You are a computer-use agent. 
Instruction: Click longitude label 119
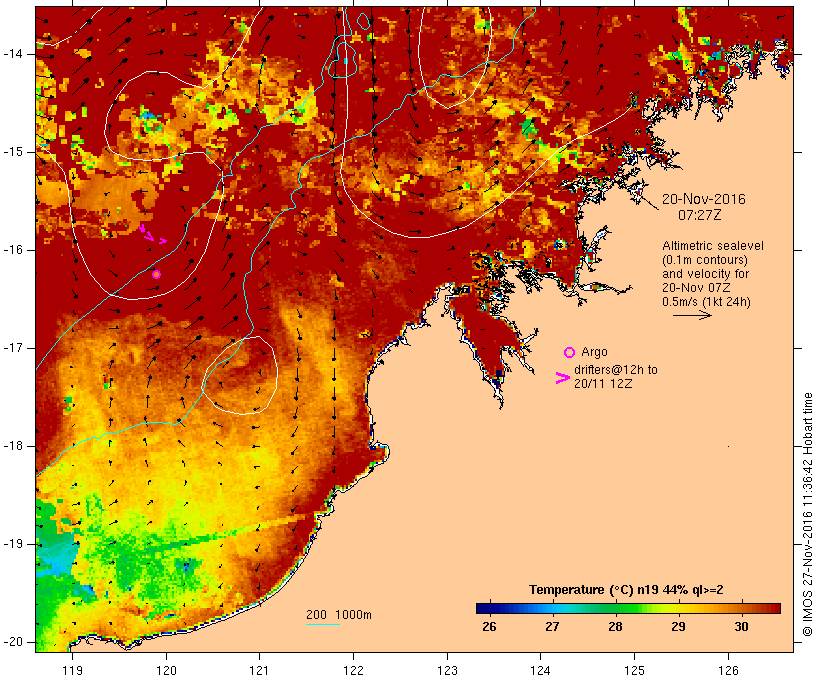tap(72, 670)
